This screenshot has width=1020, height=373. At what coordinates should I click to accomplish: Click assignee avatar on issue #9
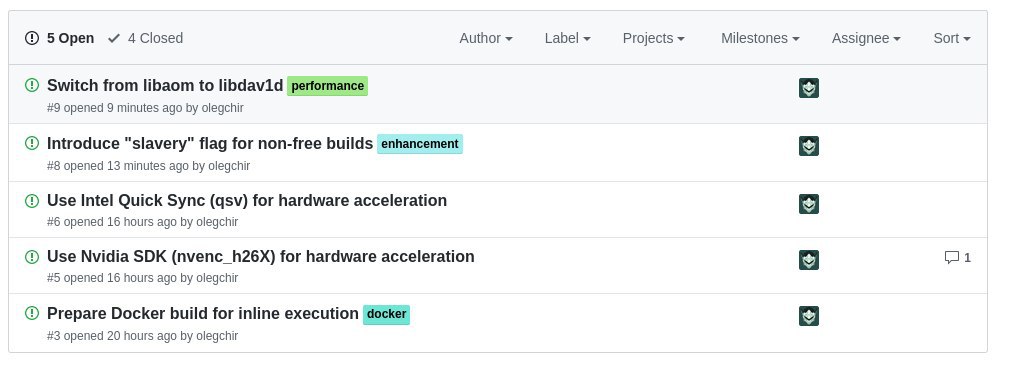click(x=809, y=88)
